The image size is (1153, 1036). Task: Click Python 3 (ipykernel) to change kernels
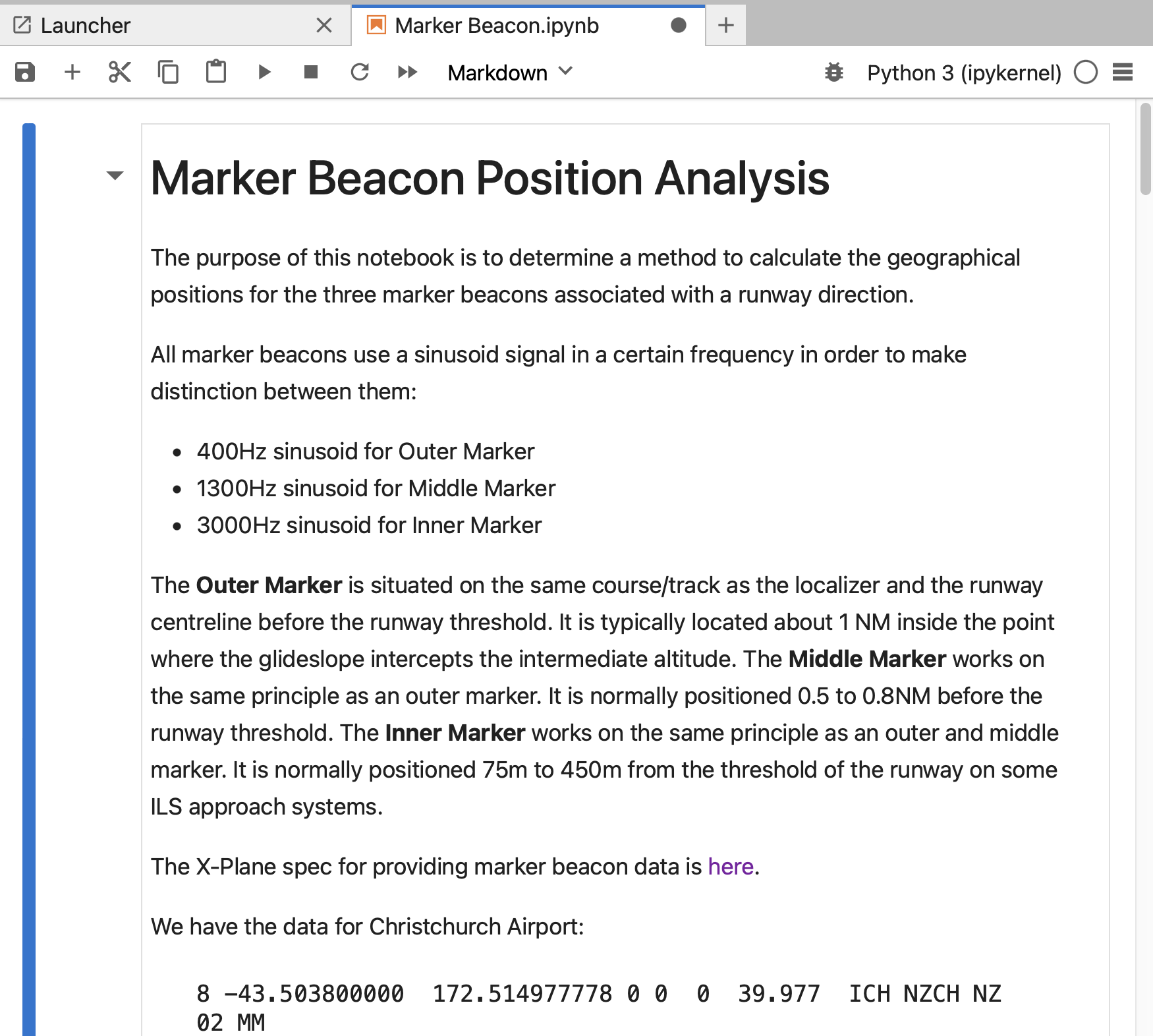coord(964,72)
